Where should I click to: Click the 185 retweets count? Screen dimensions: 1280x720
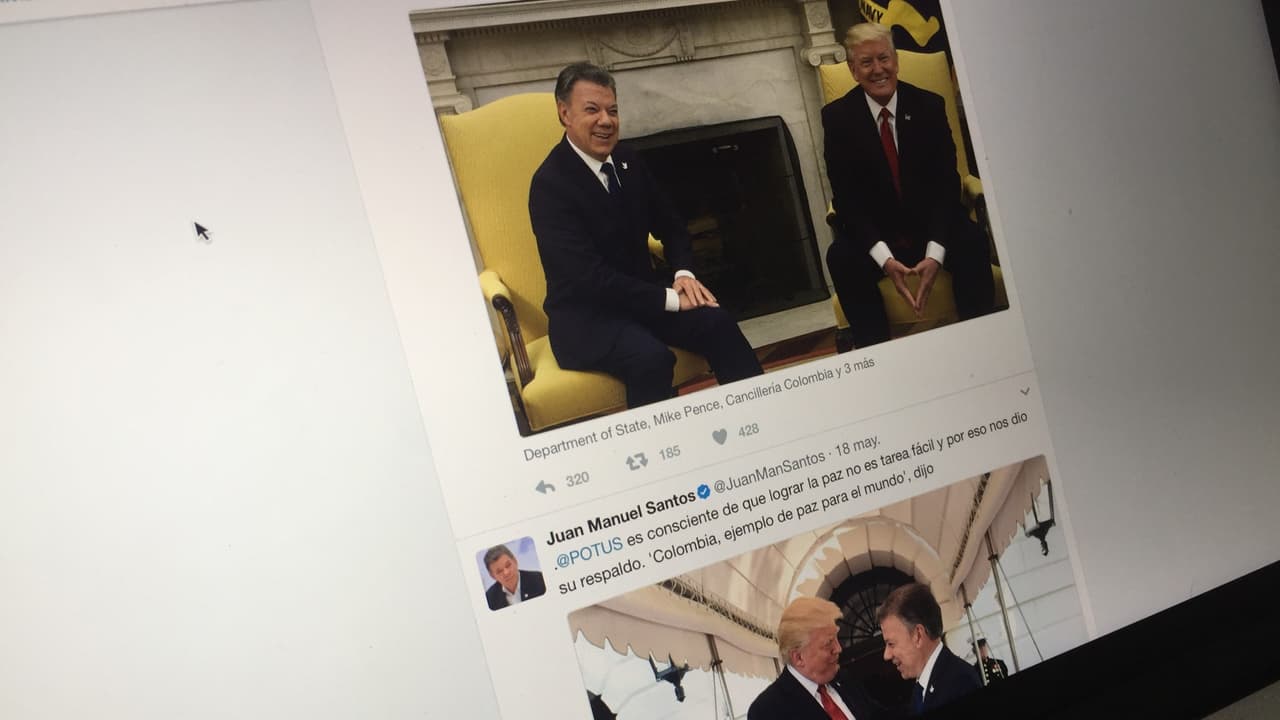pos(669,453)
